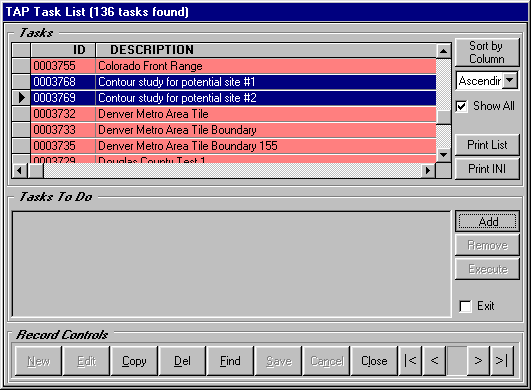Image resolution: width=531 pixels, height=390 pixels.
Task: Click the Add button
Action: tap(487, 222)
